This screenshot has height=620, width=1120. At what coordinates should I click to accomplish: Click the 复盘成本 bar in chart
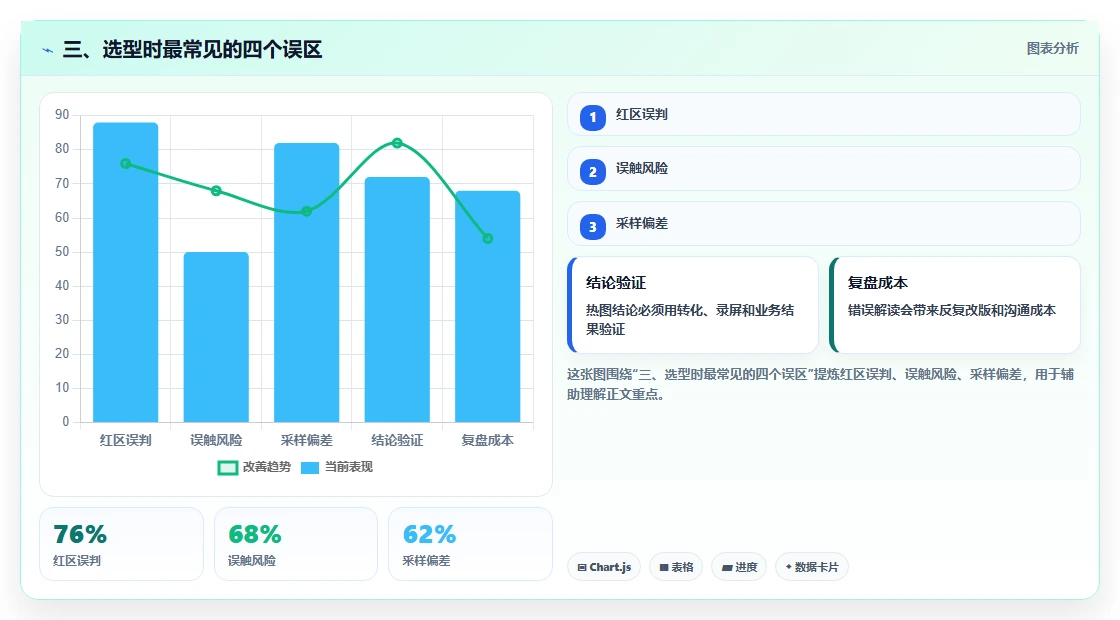(x=488, y=306)
